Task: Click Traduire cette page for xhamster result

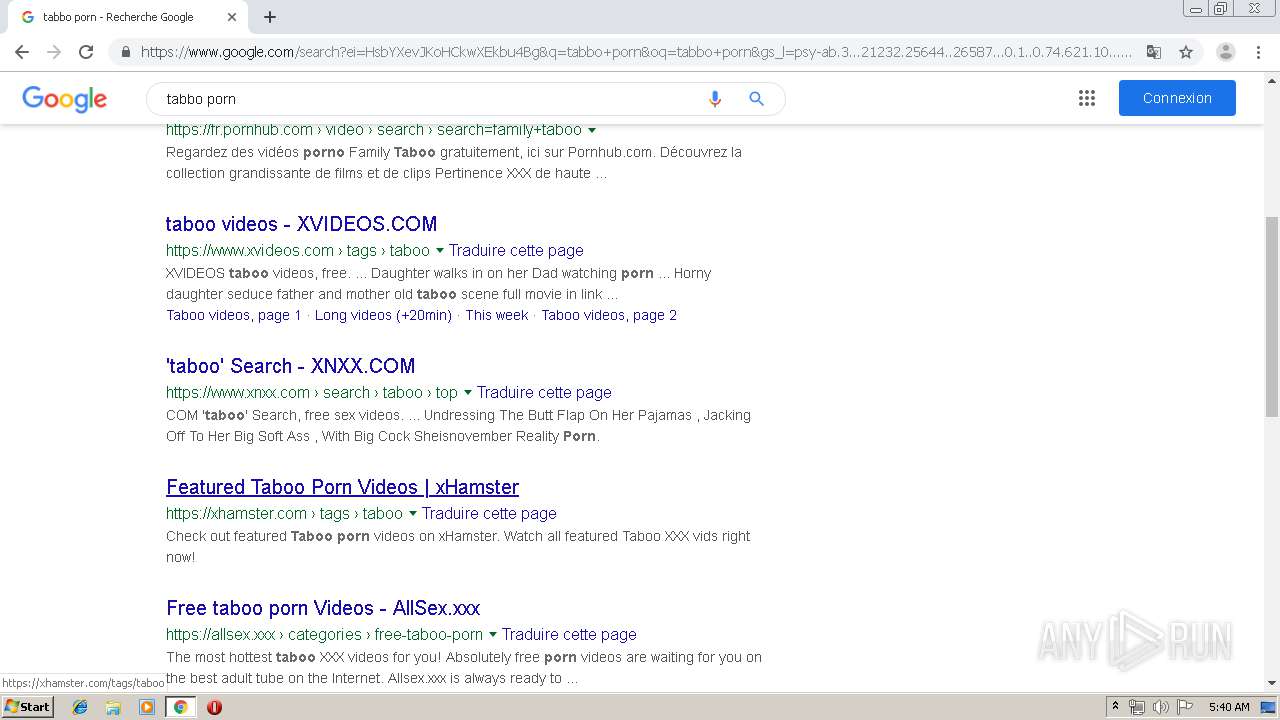Action: click(x=489, y=514)
